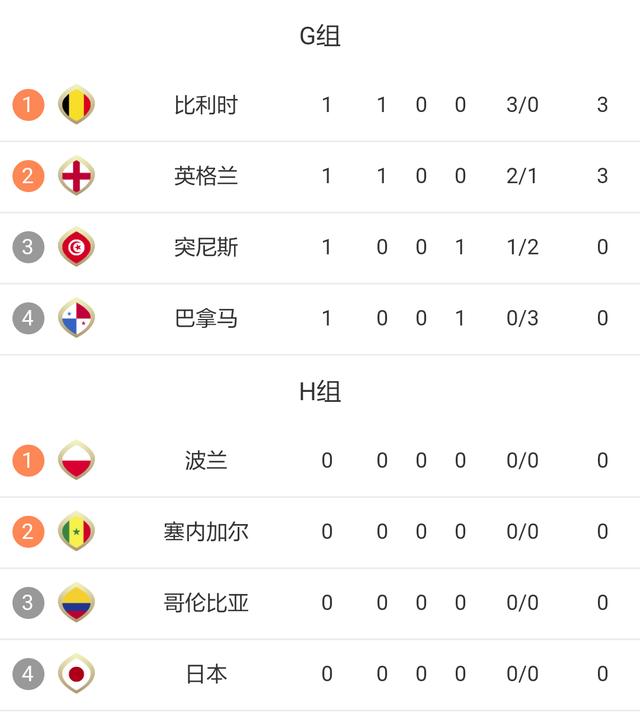Select the Colombia flag icon
This screenshot has width=640, height=712.
click(76, 602)
